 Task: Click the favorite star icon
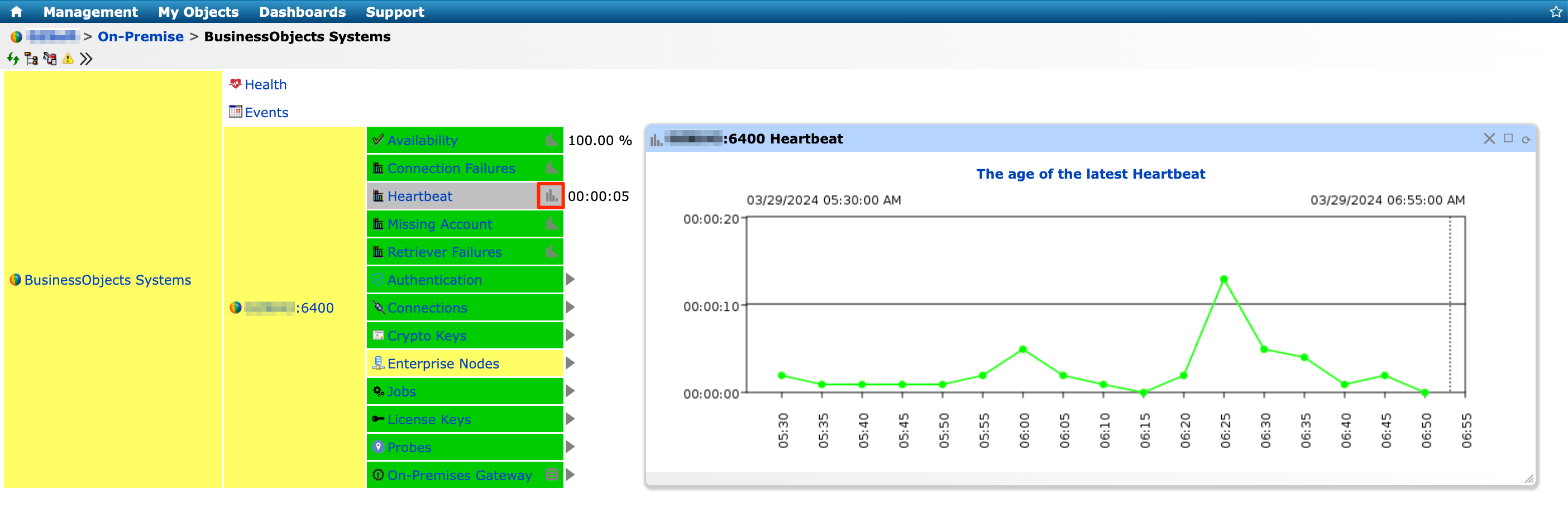click(1556, 12)
